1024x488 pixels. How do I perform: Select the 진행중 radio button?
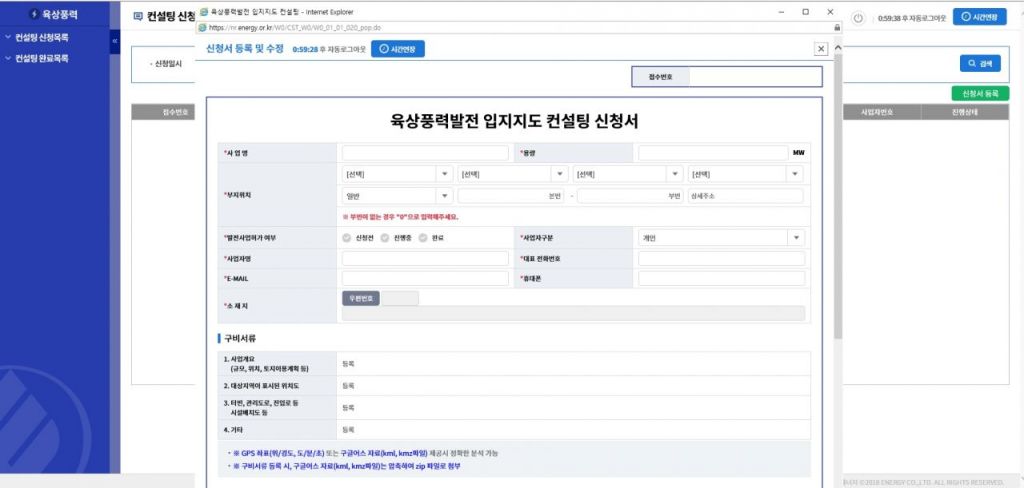385,238
